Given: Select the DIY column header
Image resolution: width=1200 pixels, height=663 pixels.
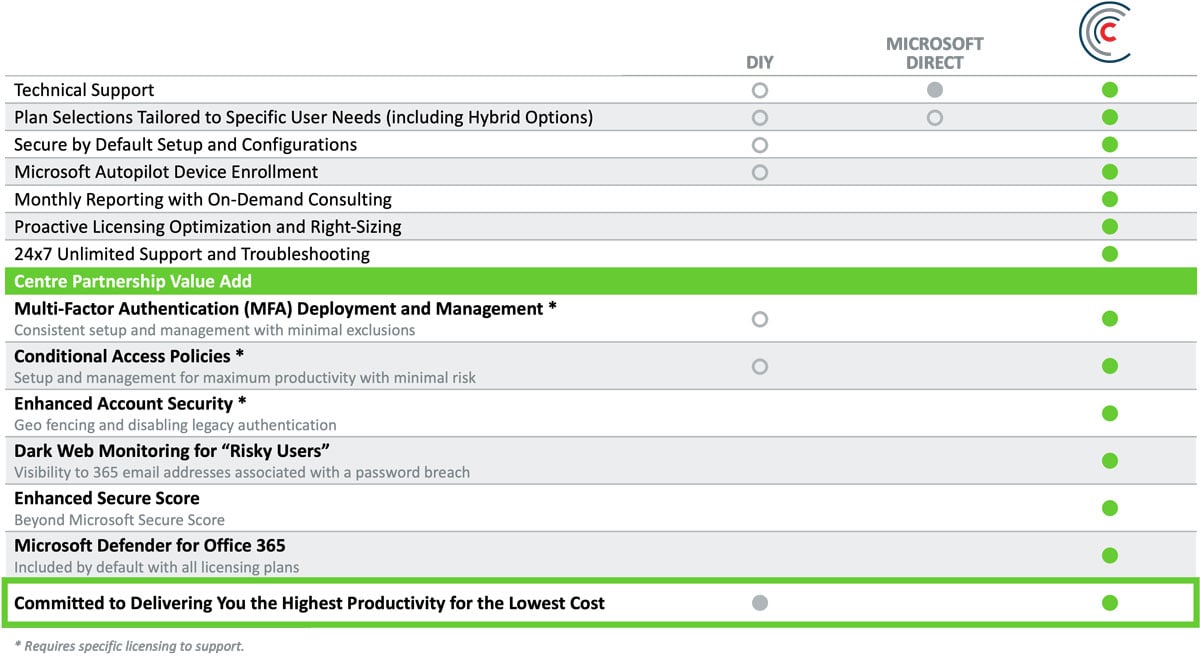Looking at the screenshot, I should pos(760,61).
